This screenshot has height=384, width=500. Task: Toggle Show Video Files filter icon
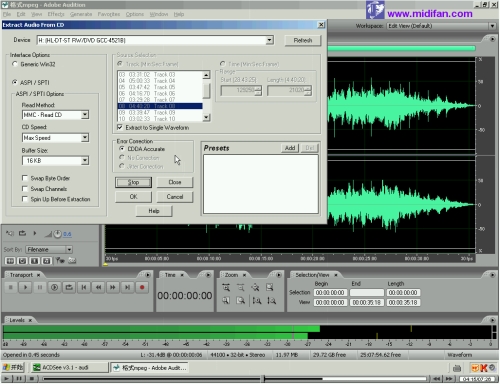[x=34, y=261]
